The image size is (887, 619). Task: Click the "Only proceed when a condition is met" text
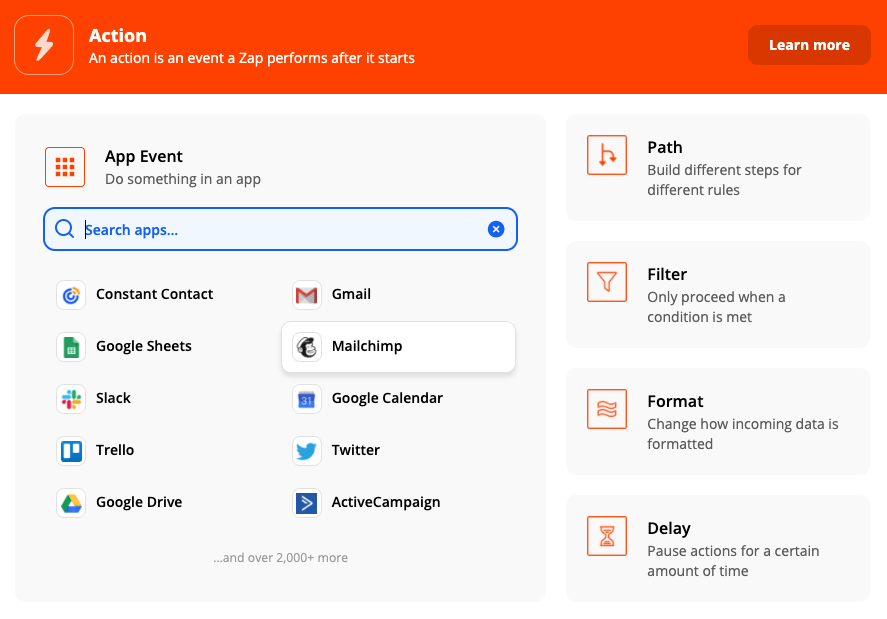pyautogui.click(x=716, y=307)
